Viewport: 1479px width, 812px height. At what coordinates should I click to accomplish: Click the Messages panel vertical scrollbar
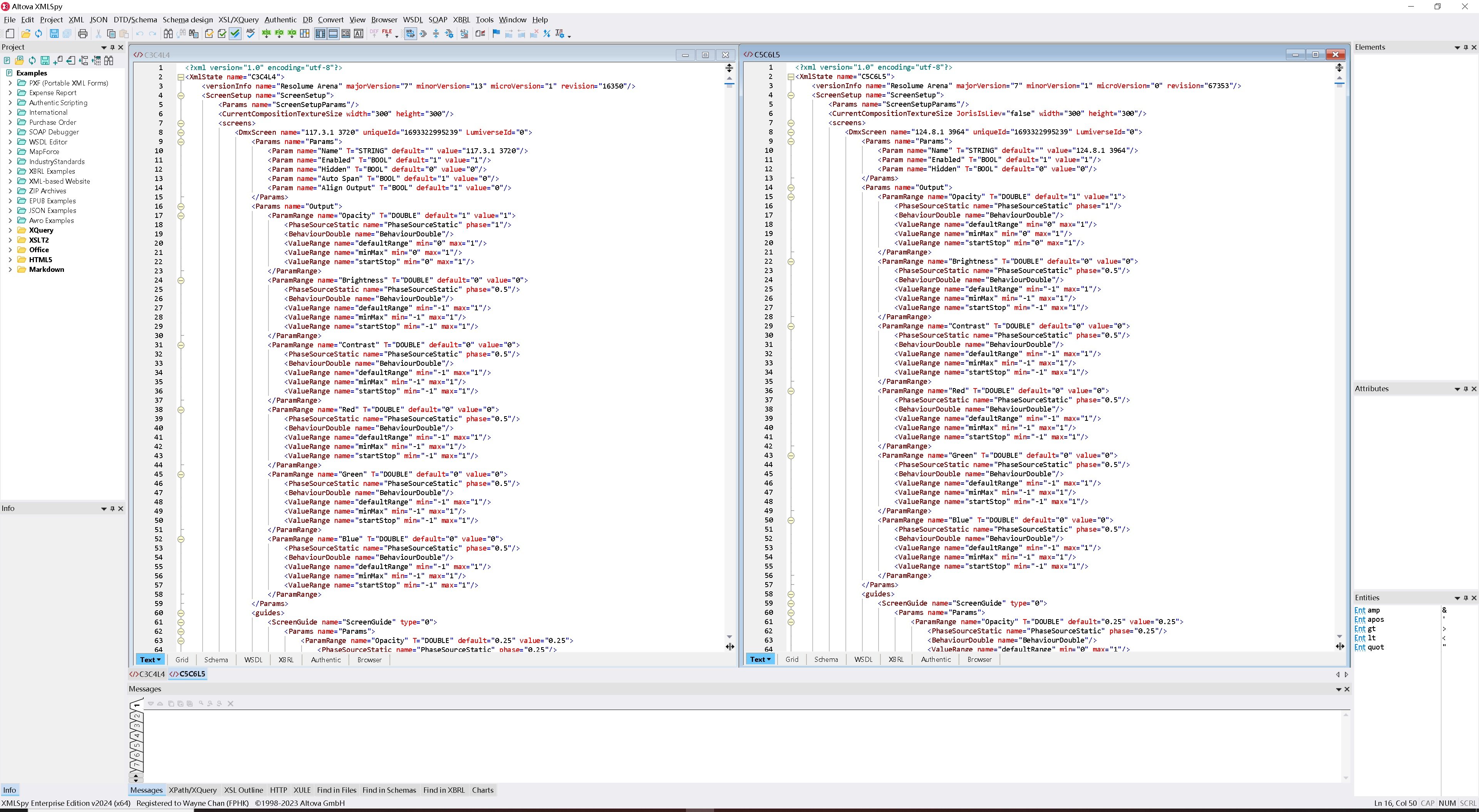point(1345,746)
